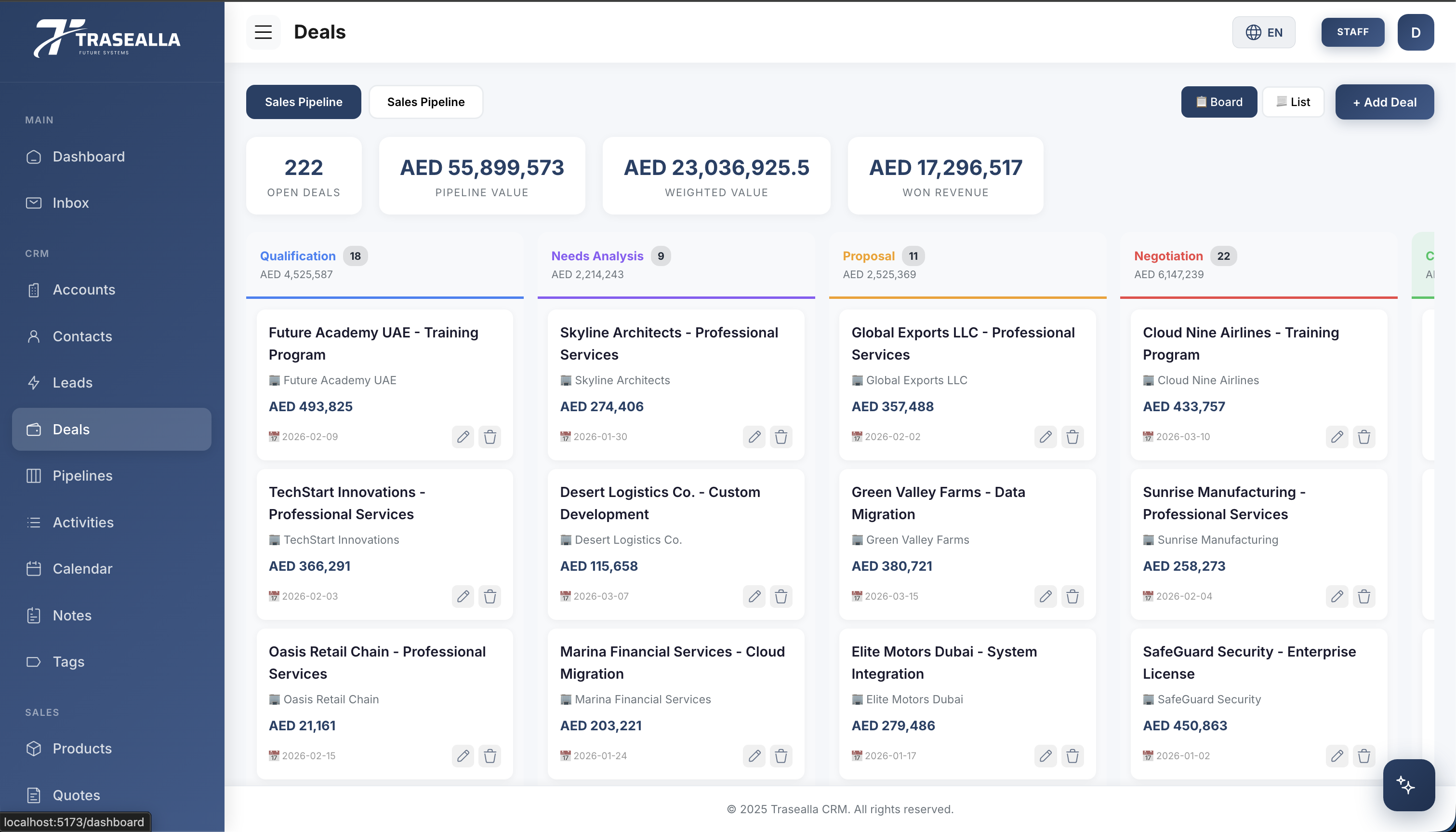
Task: Delete the Cloud Nine Airlines deal
Action: pyautogui.click(x=1364, y=437)
